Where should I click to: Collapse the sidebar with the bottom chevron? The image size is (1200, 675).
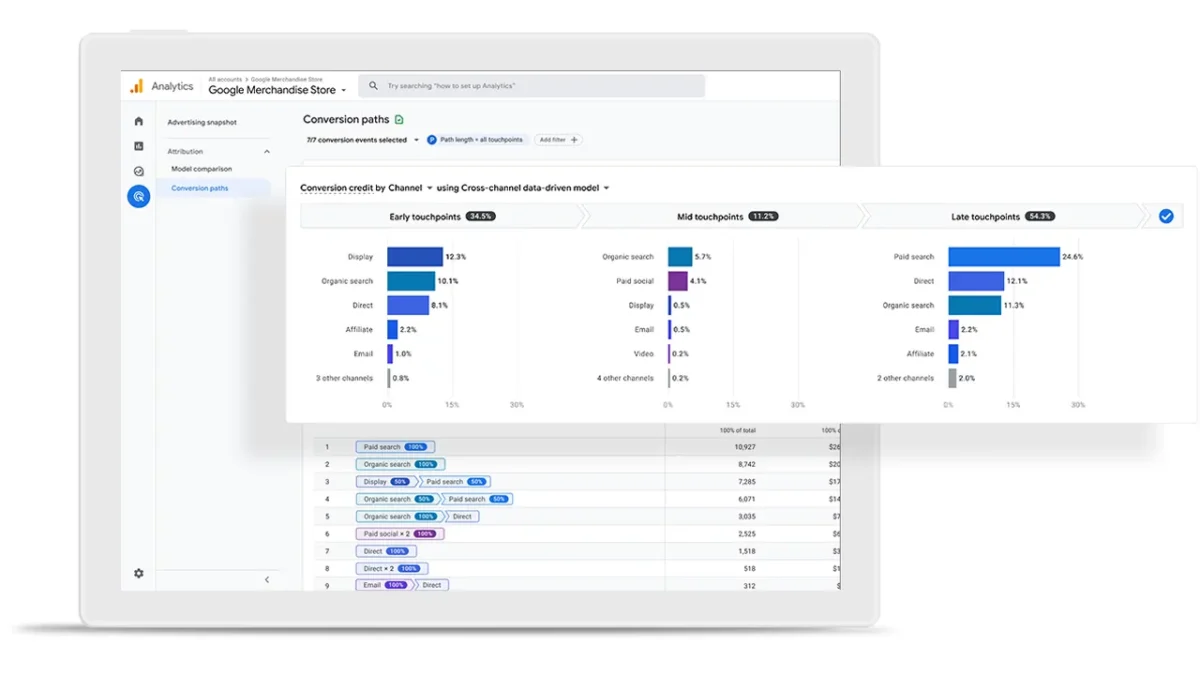266,580
